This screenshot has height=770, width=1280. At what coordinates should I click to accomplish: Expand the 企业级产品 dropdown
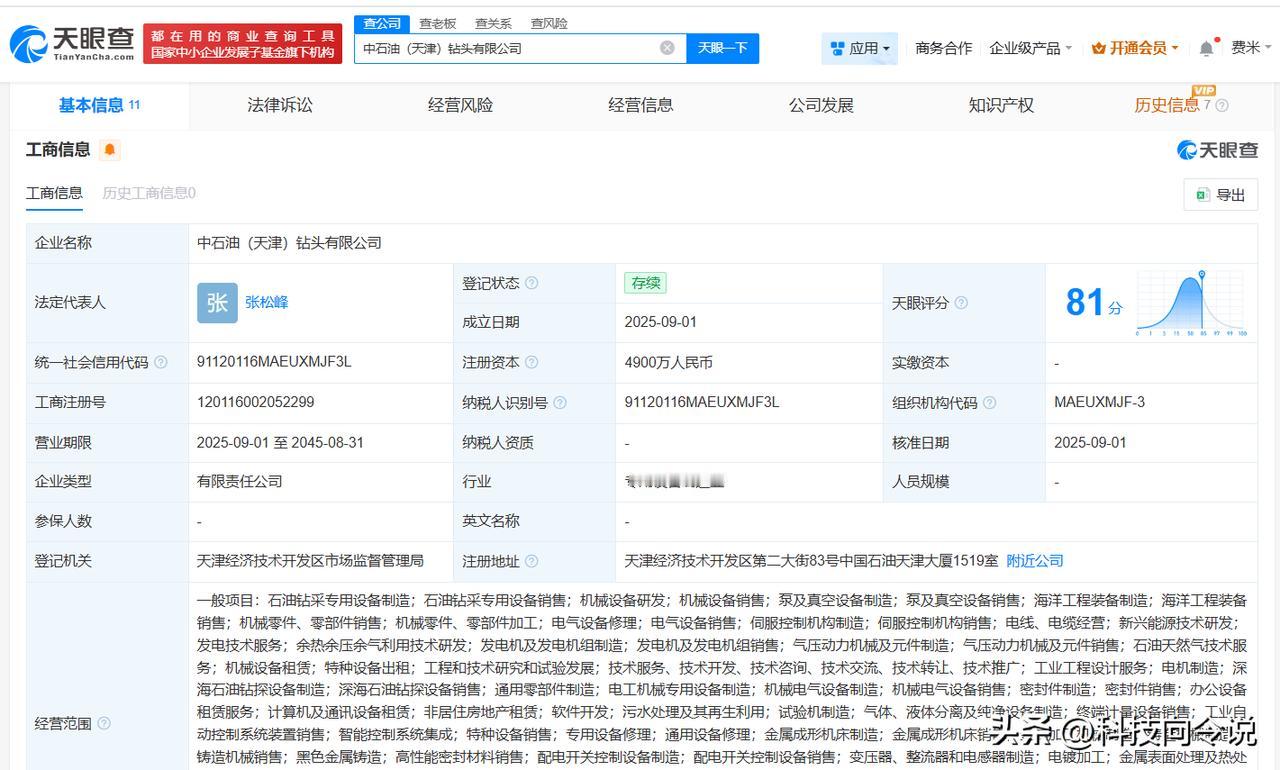(x=1030, y=48)
